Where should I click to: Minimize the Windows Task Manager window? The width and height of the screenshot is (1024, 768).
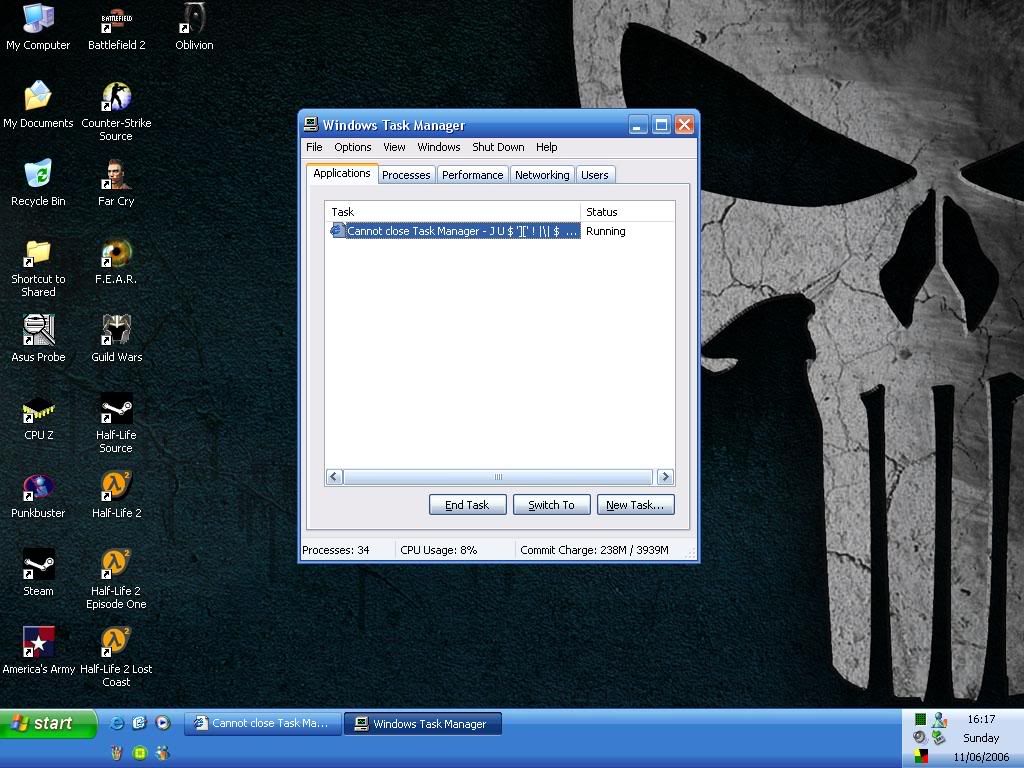click(x=638, y=124)
